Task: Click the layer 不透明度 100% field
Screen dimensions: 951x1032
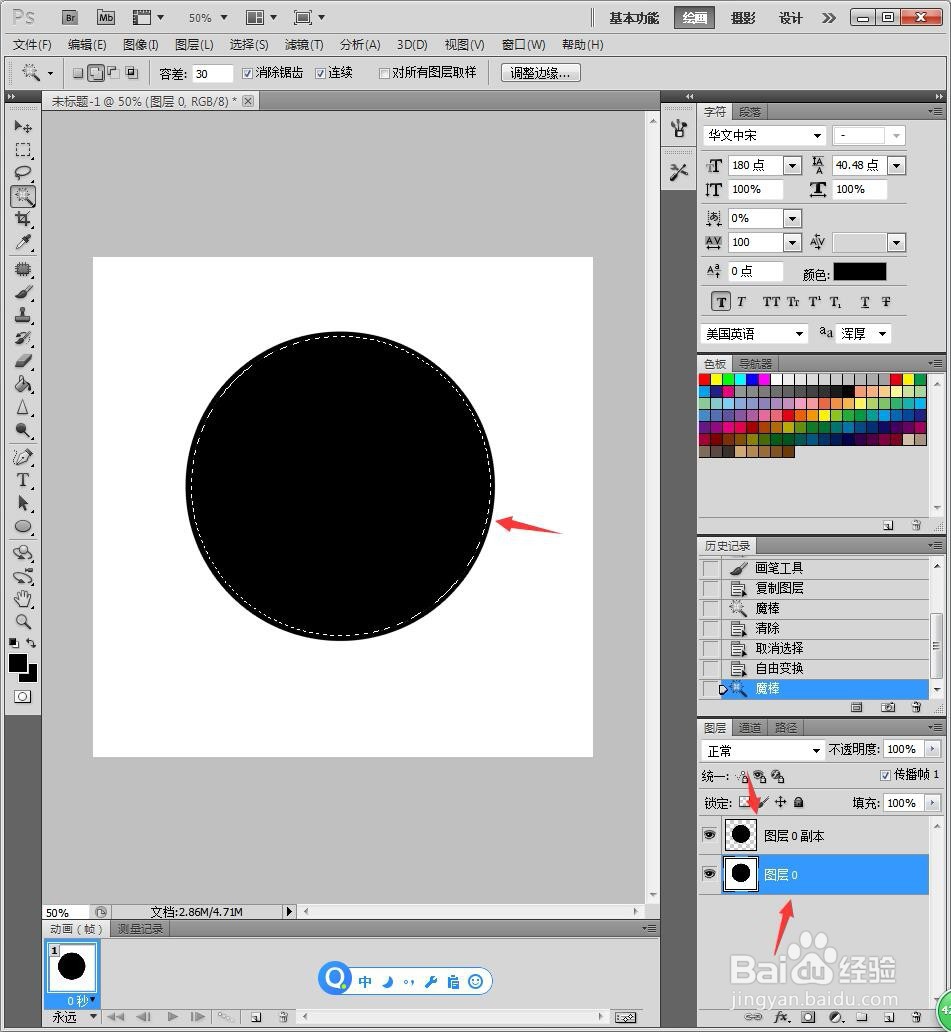Action: [903, 749]
